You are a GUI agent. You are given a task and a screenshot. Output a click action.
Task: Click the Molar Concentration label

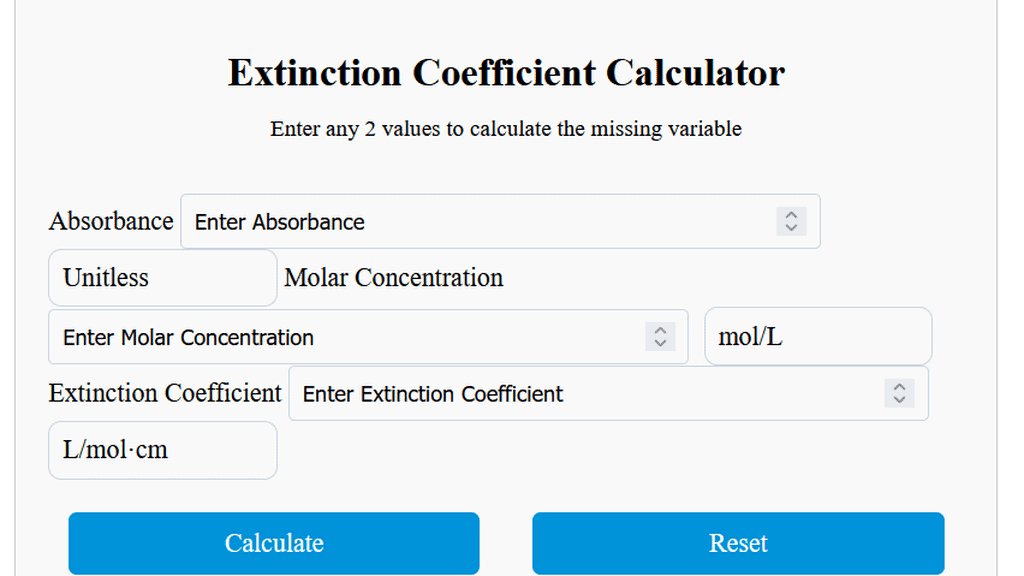pyautogui.click(x=393, y=277)
